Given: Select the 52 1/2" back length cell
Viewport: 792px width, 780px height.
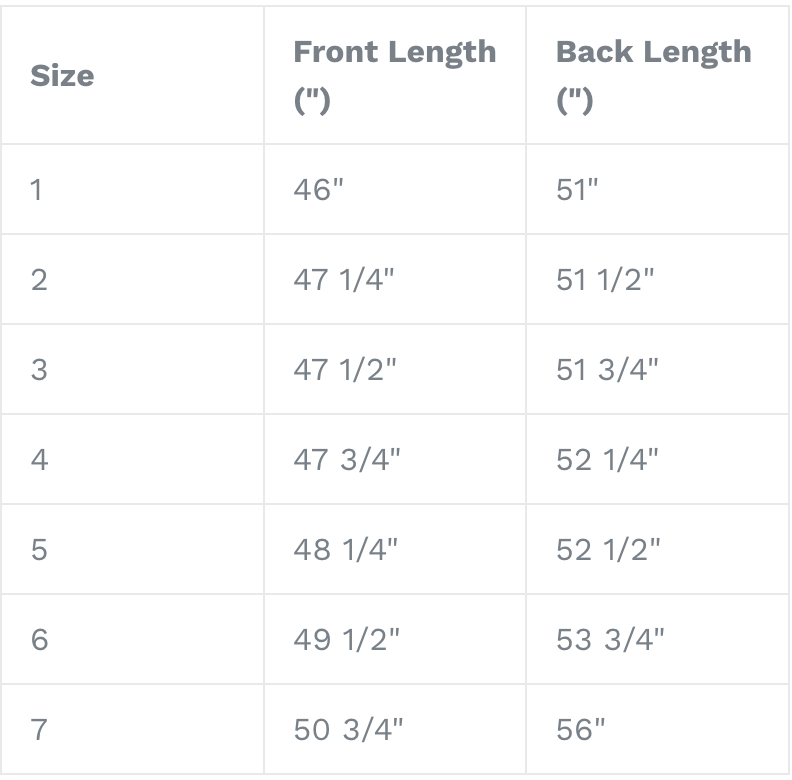Looking at the screenshot, I should [x=607, y=549].
